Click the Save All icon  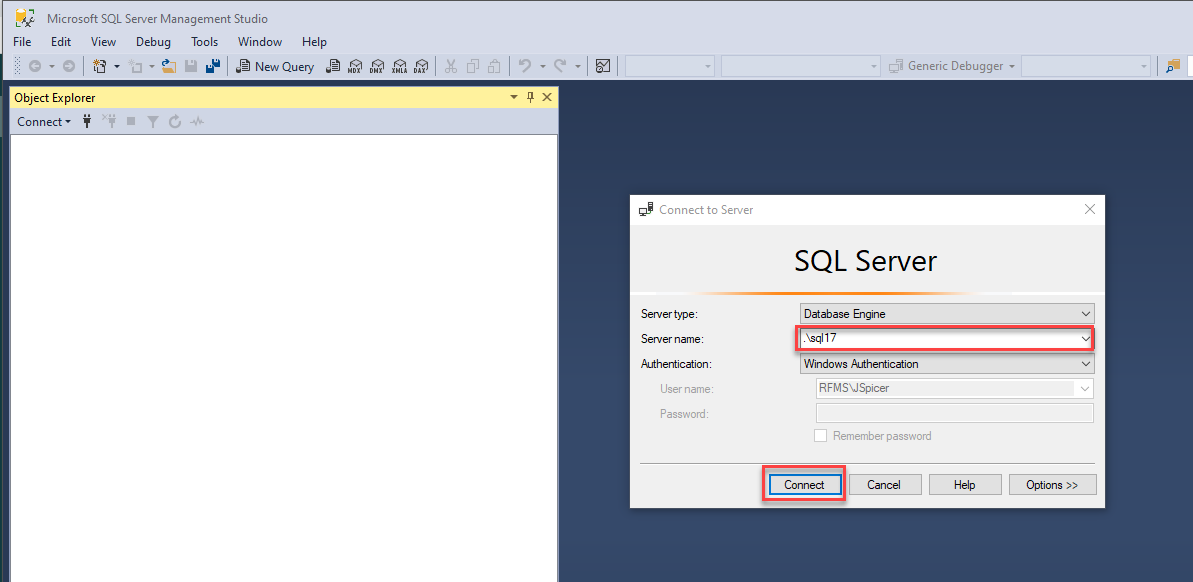pyautogui.click(x=213, y=66)
